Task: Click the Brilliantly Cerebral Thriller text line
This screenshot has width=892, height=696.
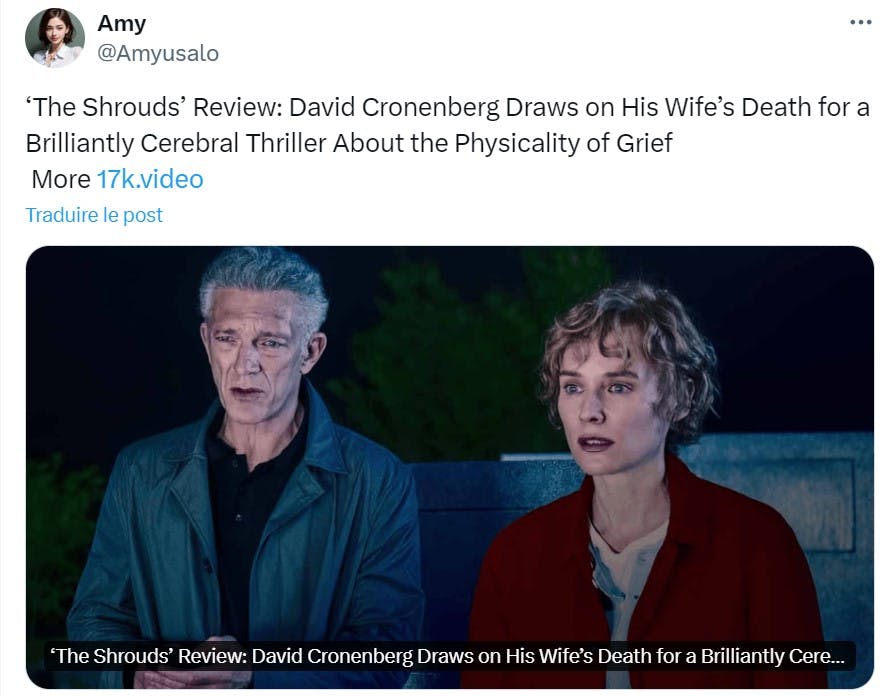Action: [349, 143]
